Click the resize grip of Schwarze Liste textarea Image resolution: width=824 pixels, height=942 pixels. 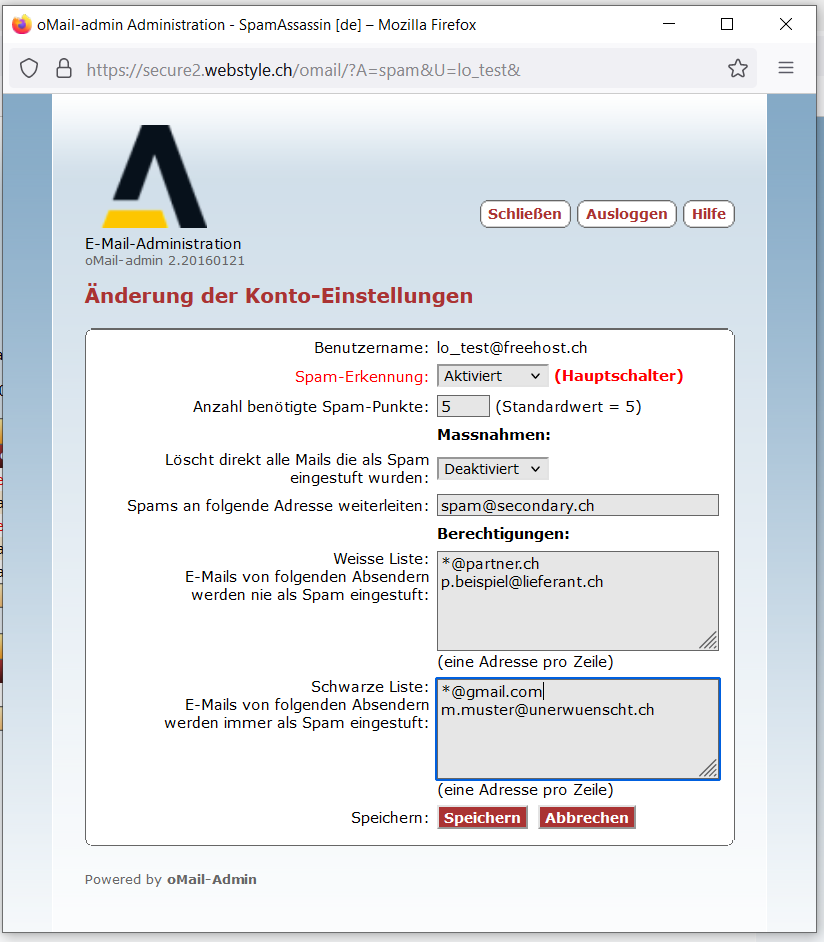(x=708, y=768)
